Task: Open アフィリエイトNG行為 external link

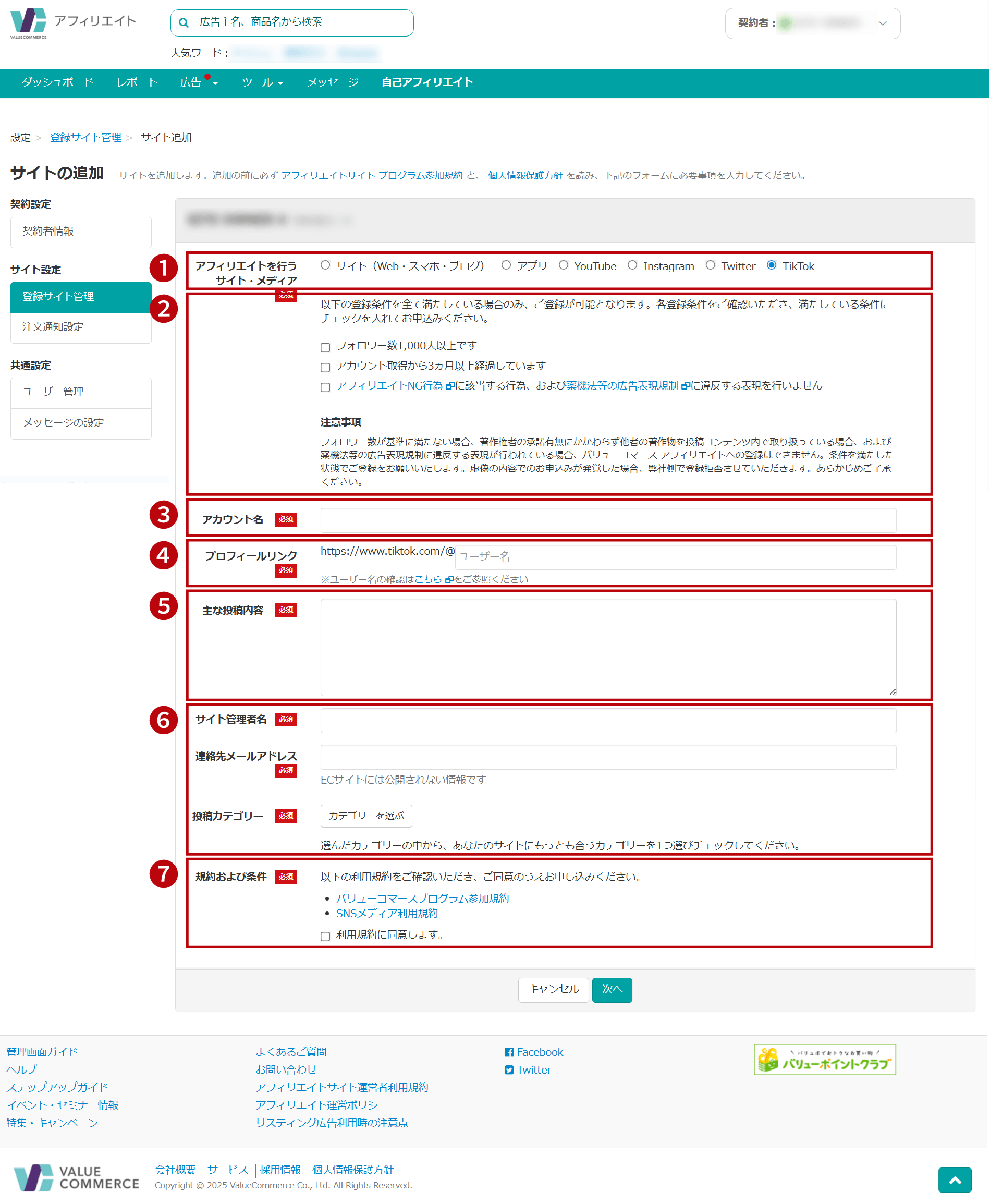Action: [x=389, y=385]
